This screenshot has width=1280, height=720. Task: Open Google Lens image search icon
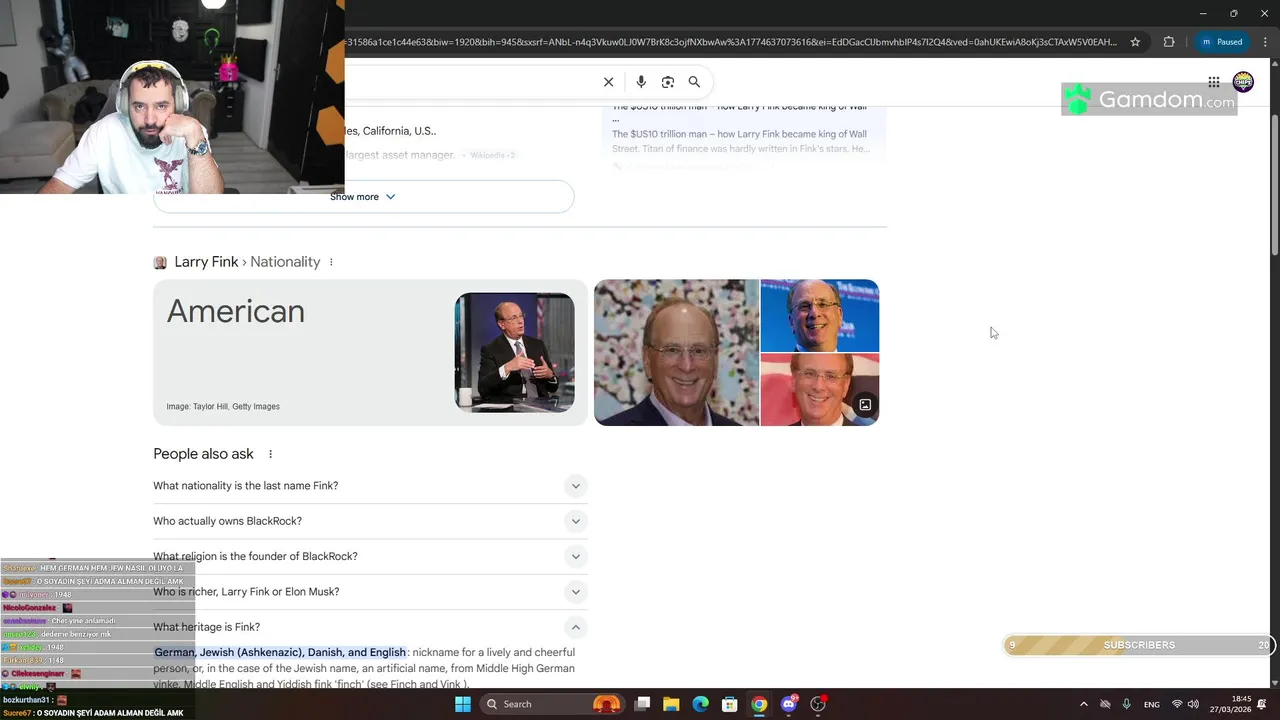(x=668, y=82)
